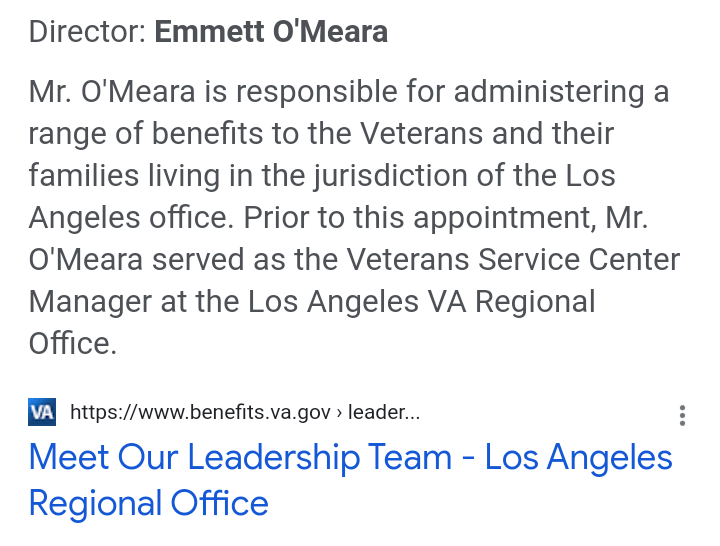Click 'O'Meara served as the' snippet text

point(183,260)
